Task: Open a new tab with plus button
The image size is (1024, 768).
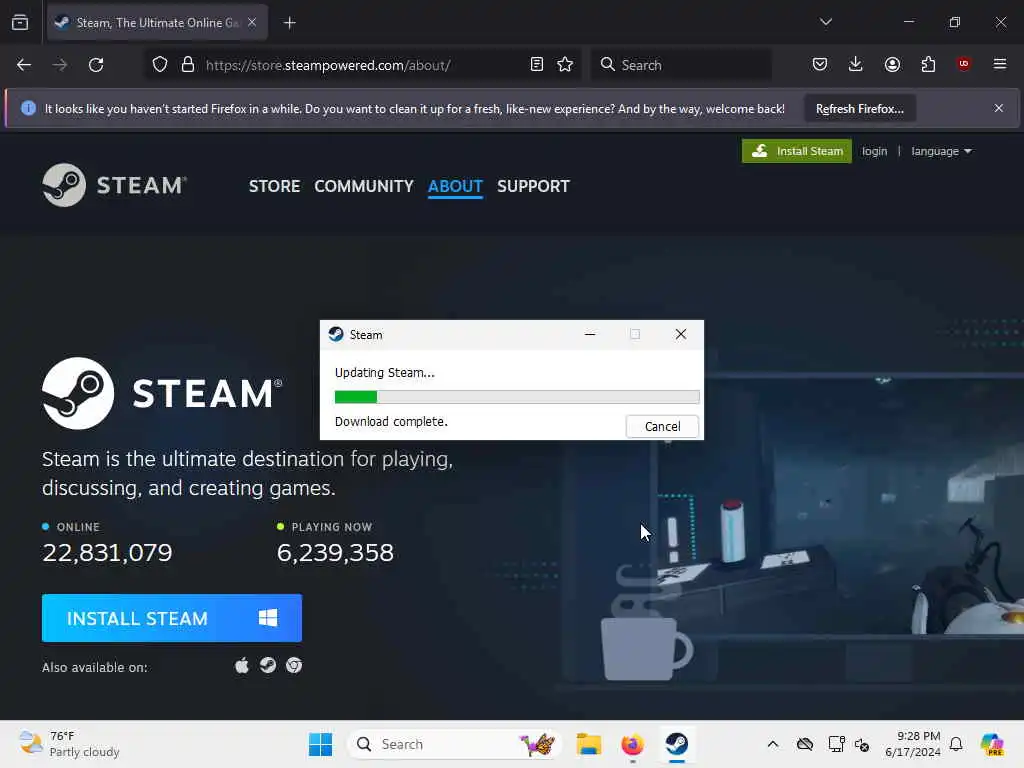Action: (x=290, y=23)
